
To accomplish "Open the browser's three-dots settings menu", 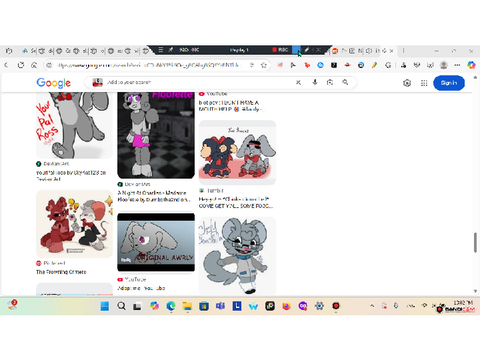I will (x=457, y=65).
